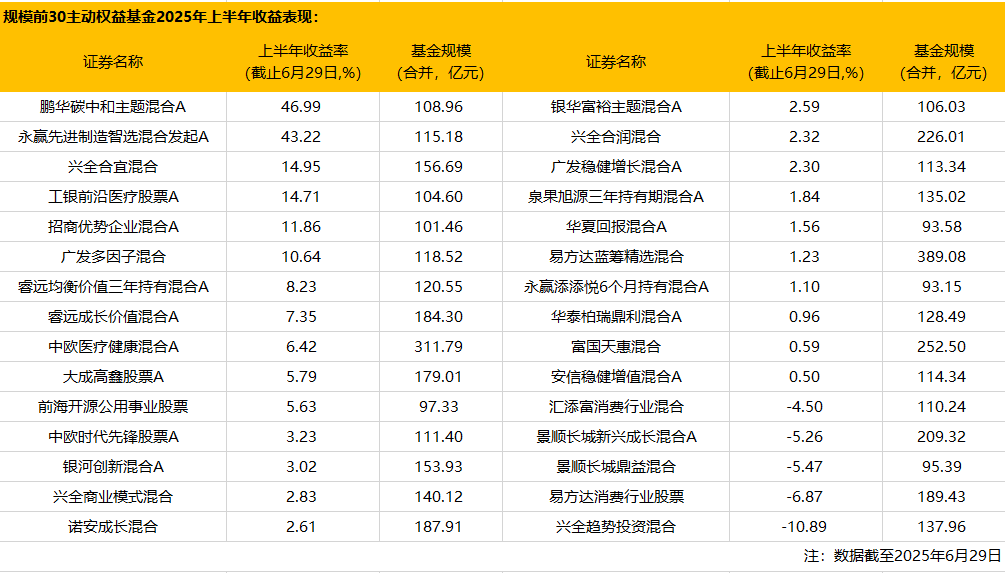
Task: Click the cell 永赢先进制造智选混合发起A
Action: 113,137
